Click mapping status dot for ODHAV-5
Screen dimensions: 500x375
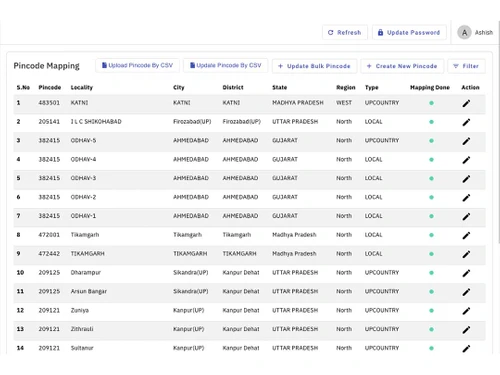coord(431,141)
